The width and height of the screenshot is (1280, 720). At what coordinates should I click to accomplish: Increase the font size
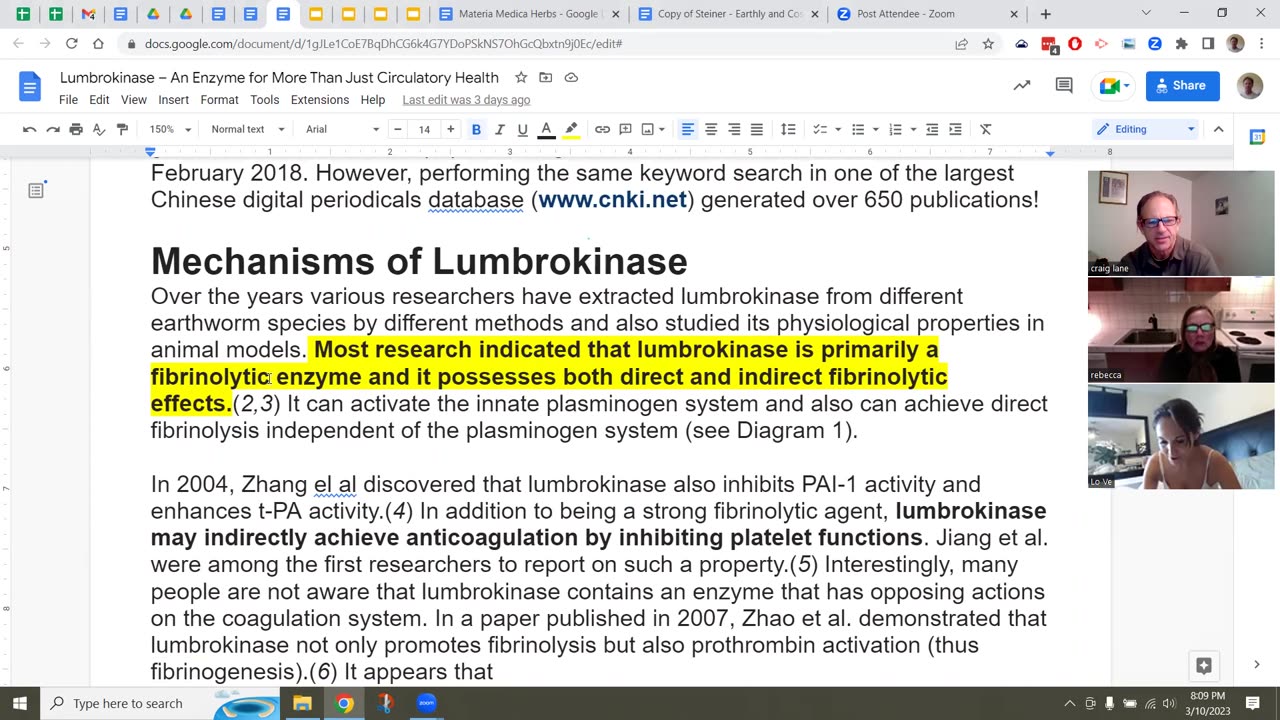click(450, 129)
